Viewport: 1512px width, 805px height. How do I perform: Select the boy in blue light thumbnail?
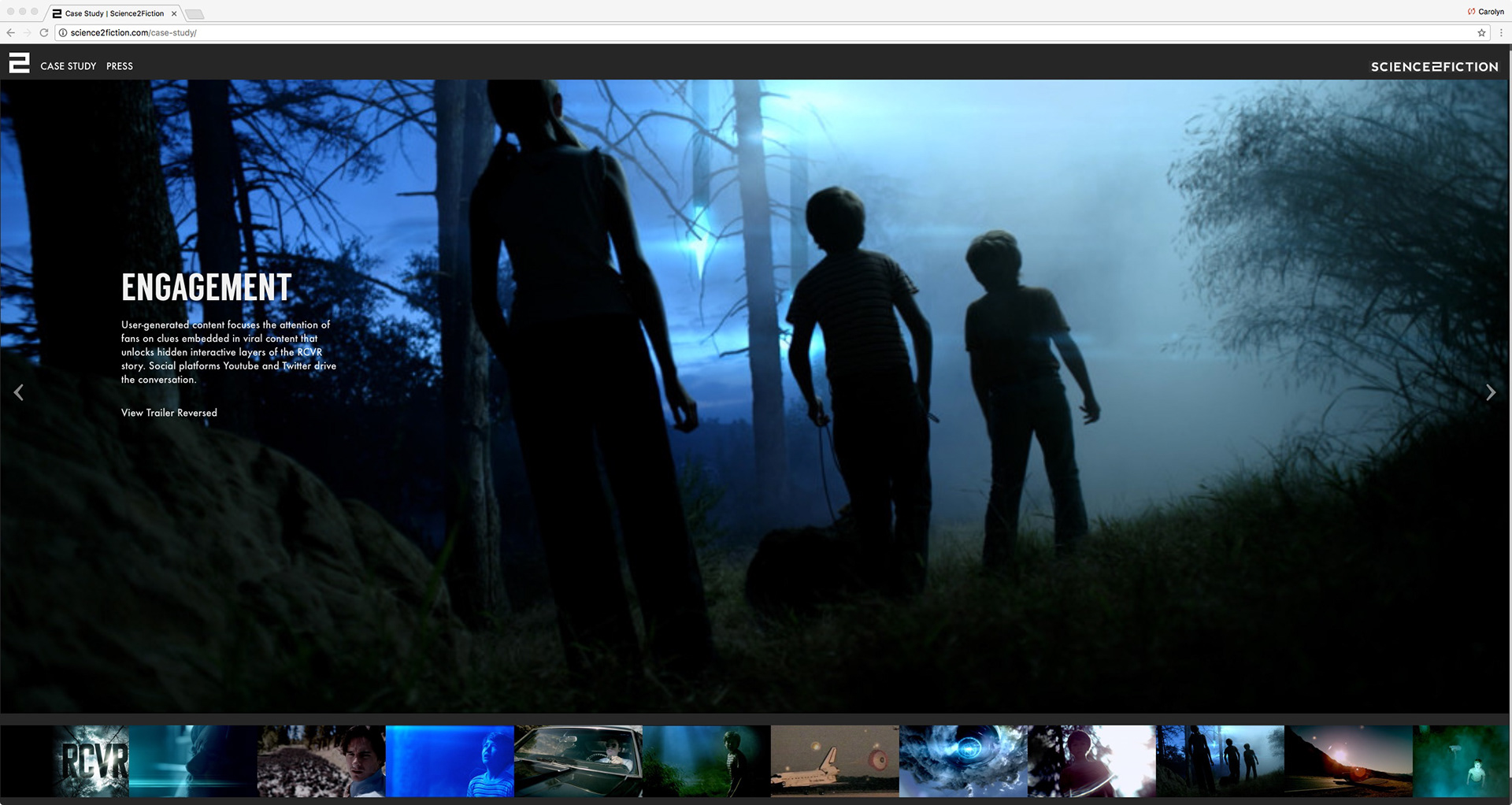coord(450,761)
